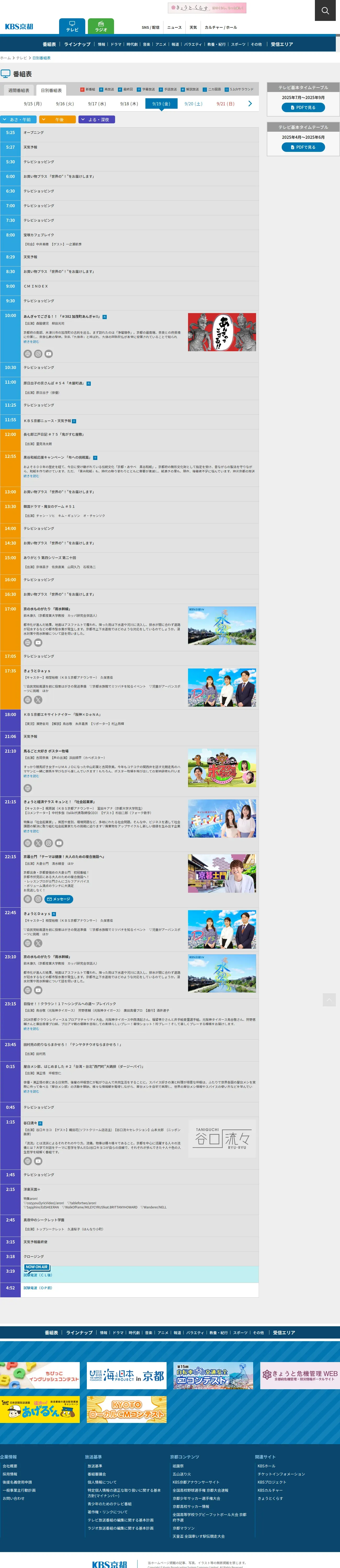Screen dimensions: 340x1568
Task: Select the 日別番組表 tab
Action: coord(51,90)
